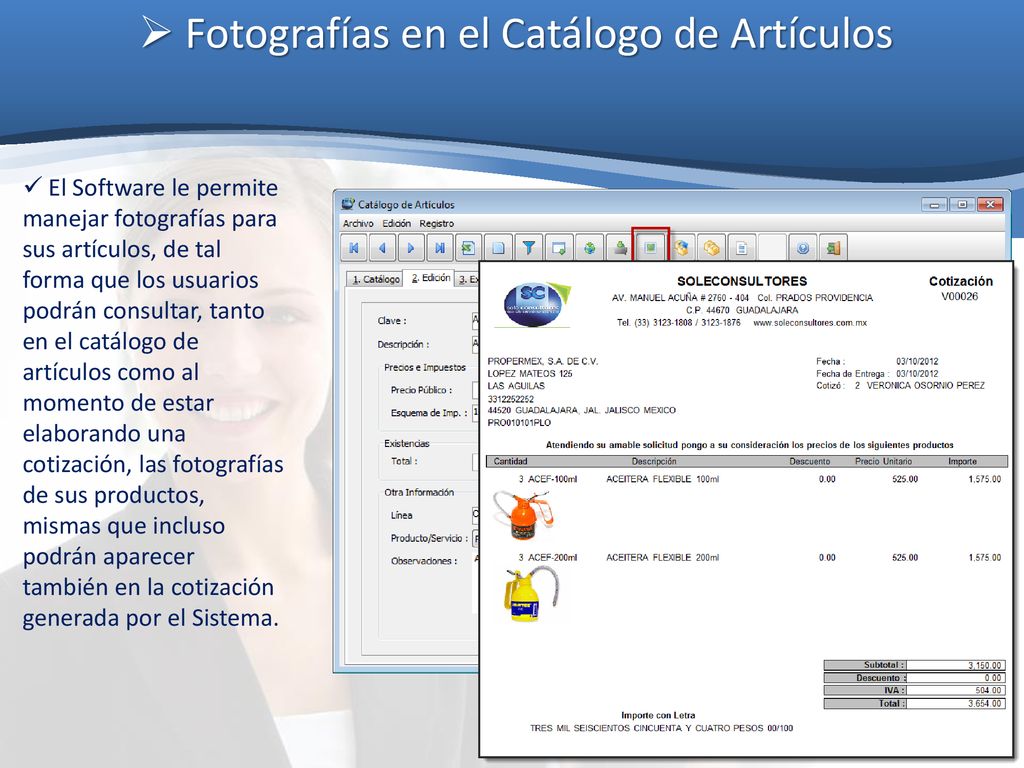
Task: Click the Descripción column header in quote
Action: tap(654, 461)
